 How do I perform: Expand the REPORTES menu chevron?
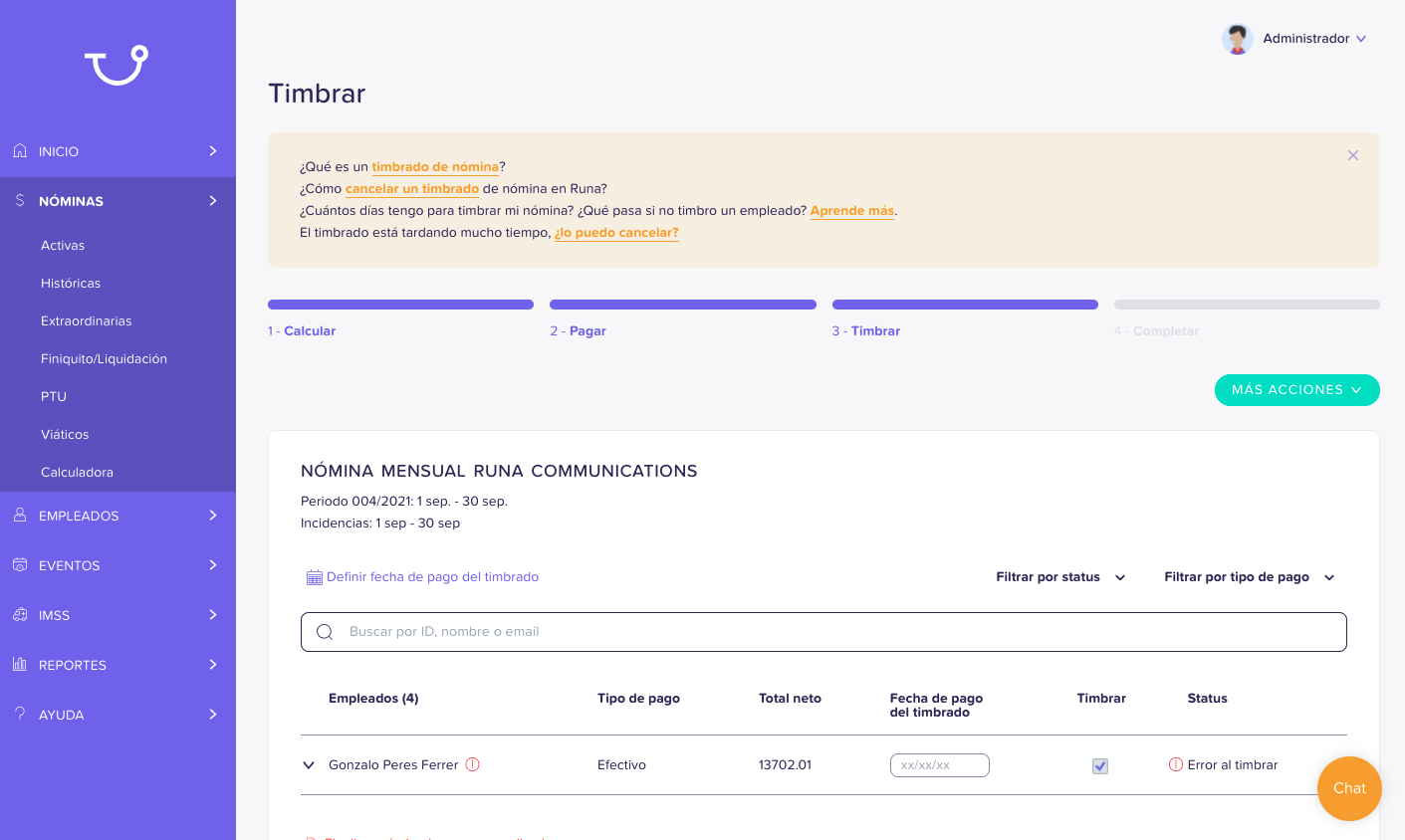(x=212, y=664)
